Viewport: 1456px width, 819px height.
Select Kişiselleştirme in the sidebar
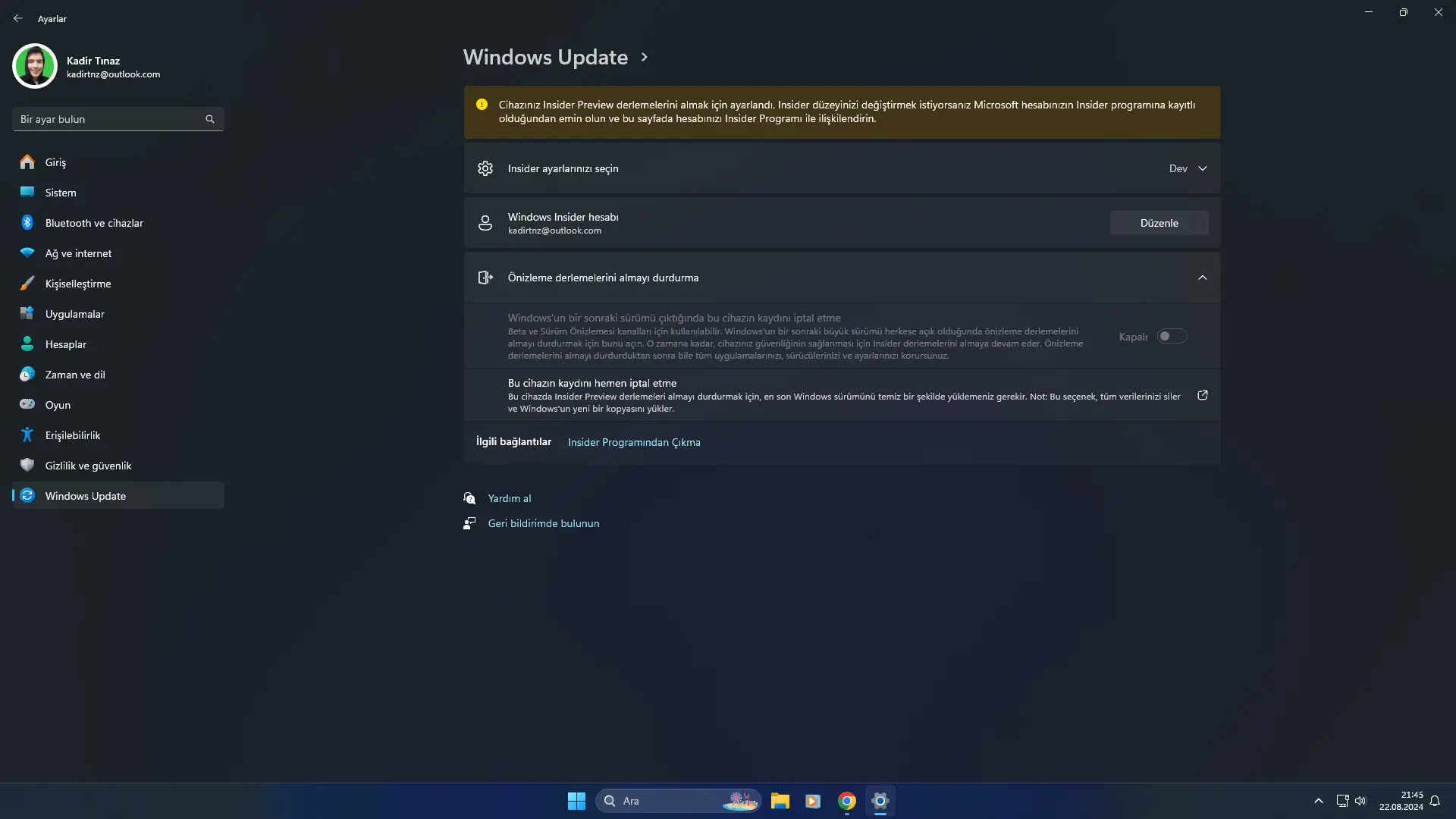pyautogui.click(x=118, y=284)
